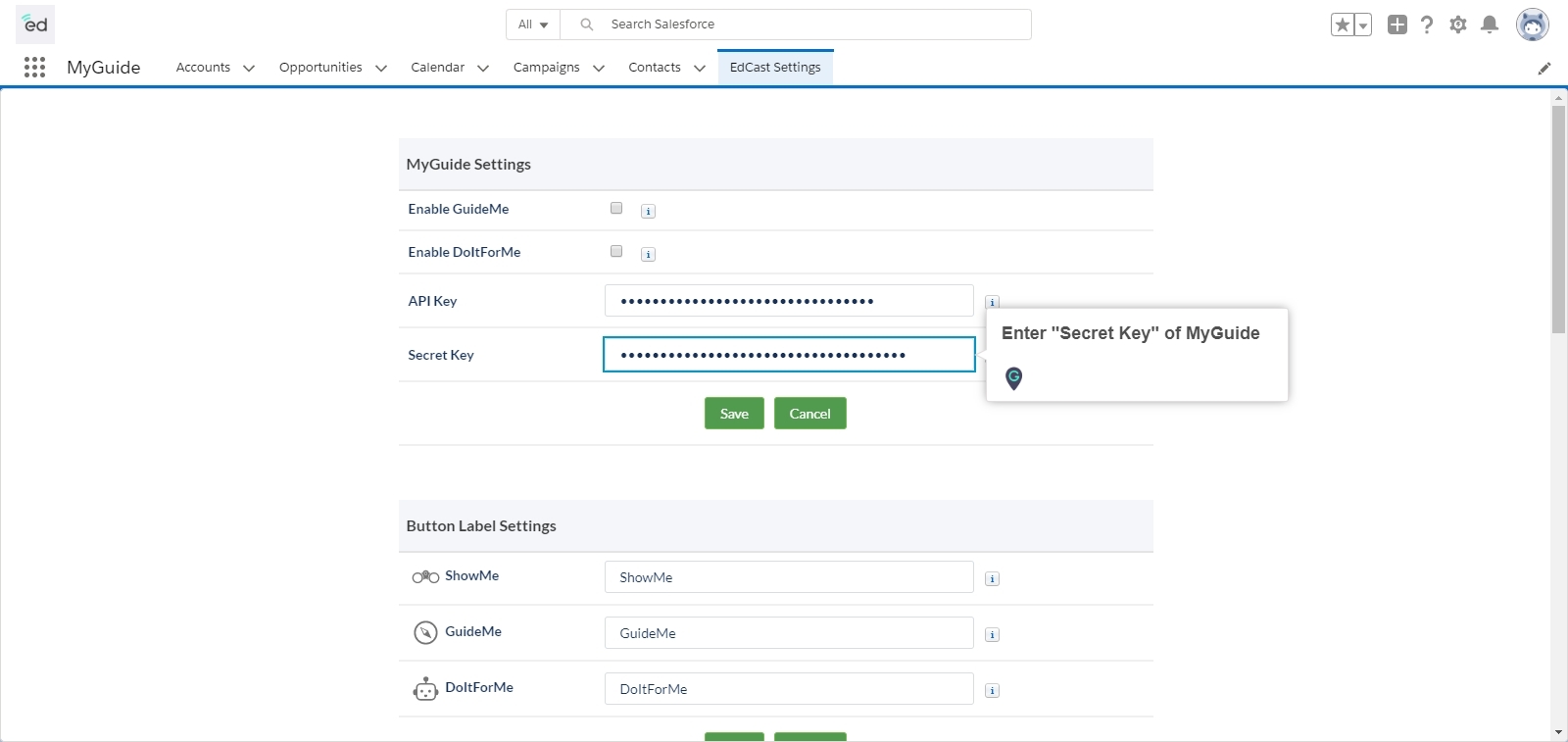Click the Search Salesforce field

click(796, 25)
